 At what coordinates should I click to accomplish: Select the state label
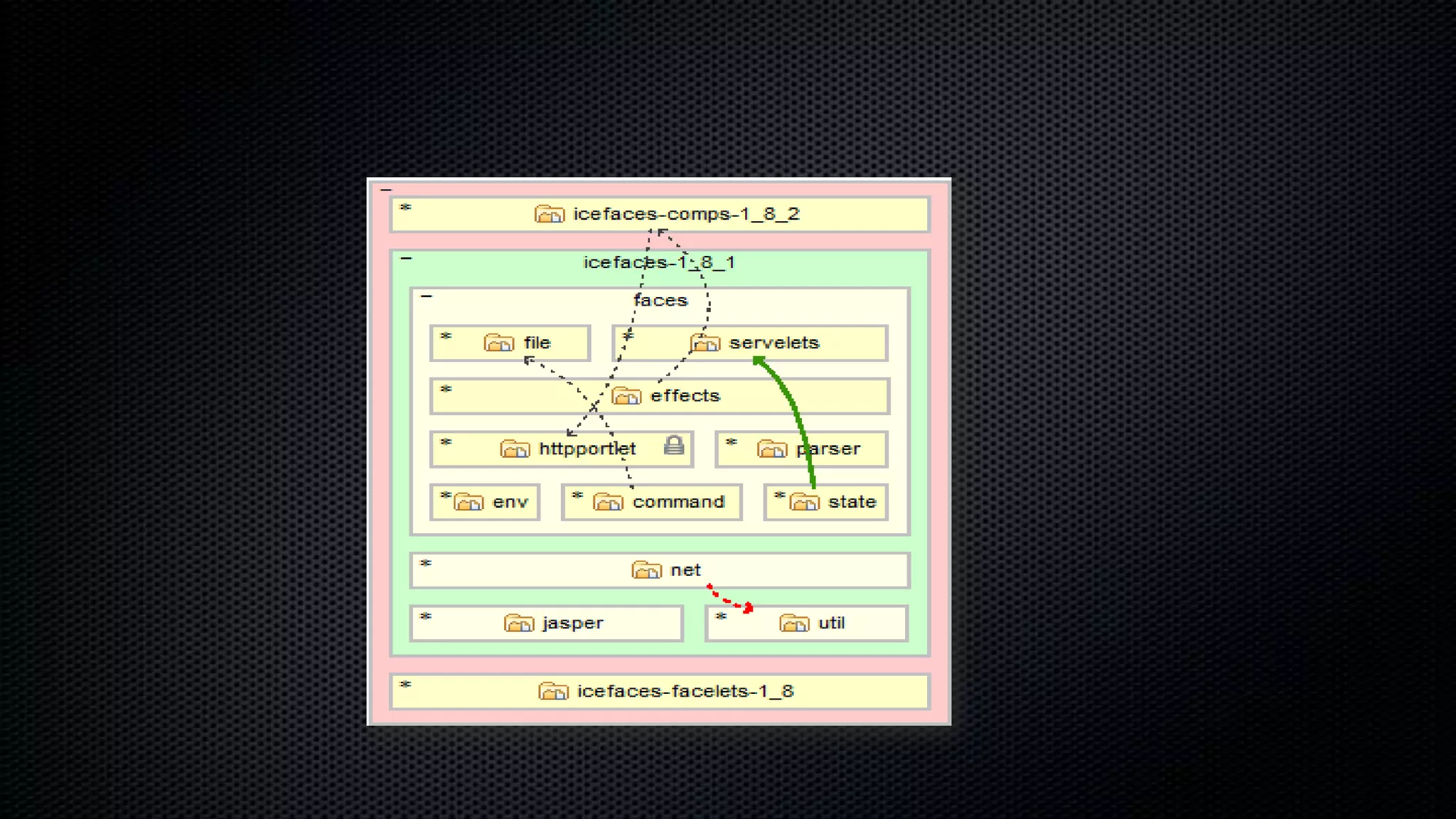click(852, 502)
